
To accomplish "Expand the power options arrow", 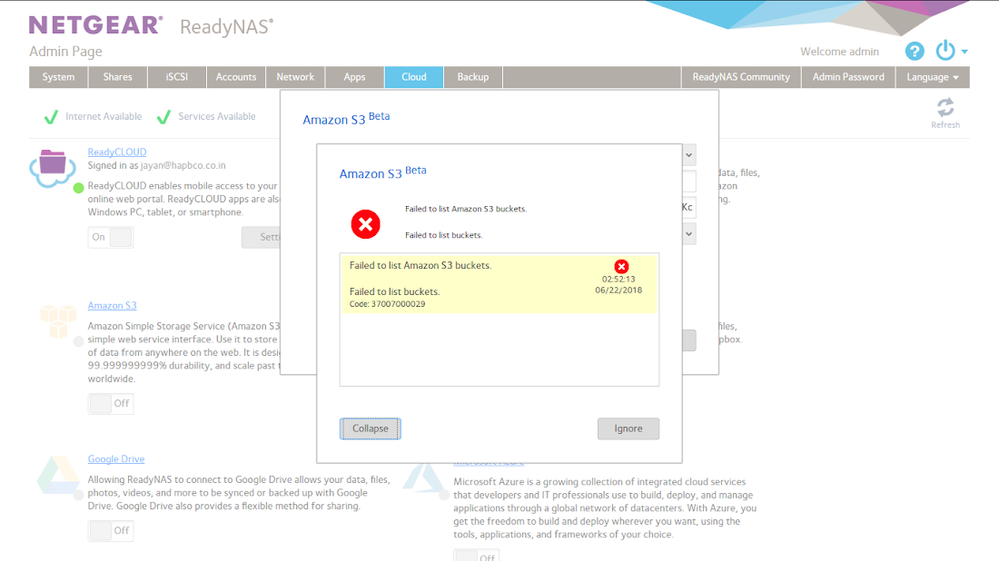I will (965, 52).
